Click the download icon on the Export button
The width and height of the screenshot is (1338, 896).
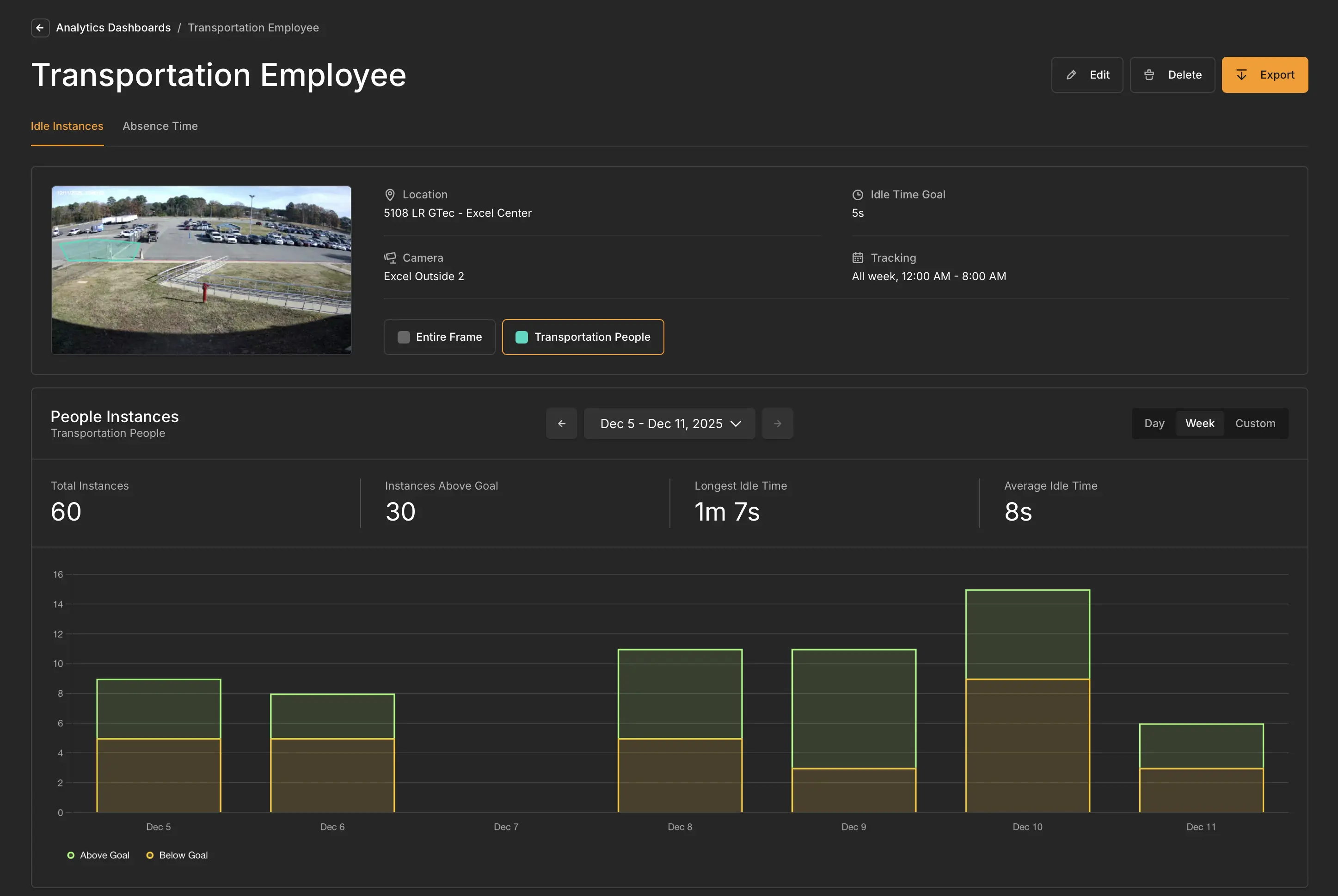point(1241,74)
